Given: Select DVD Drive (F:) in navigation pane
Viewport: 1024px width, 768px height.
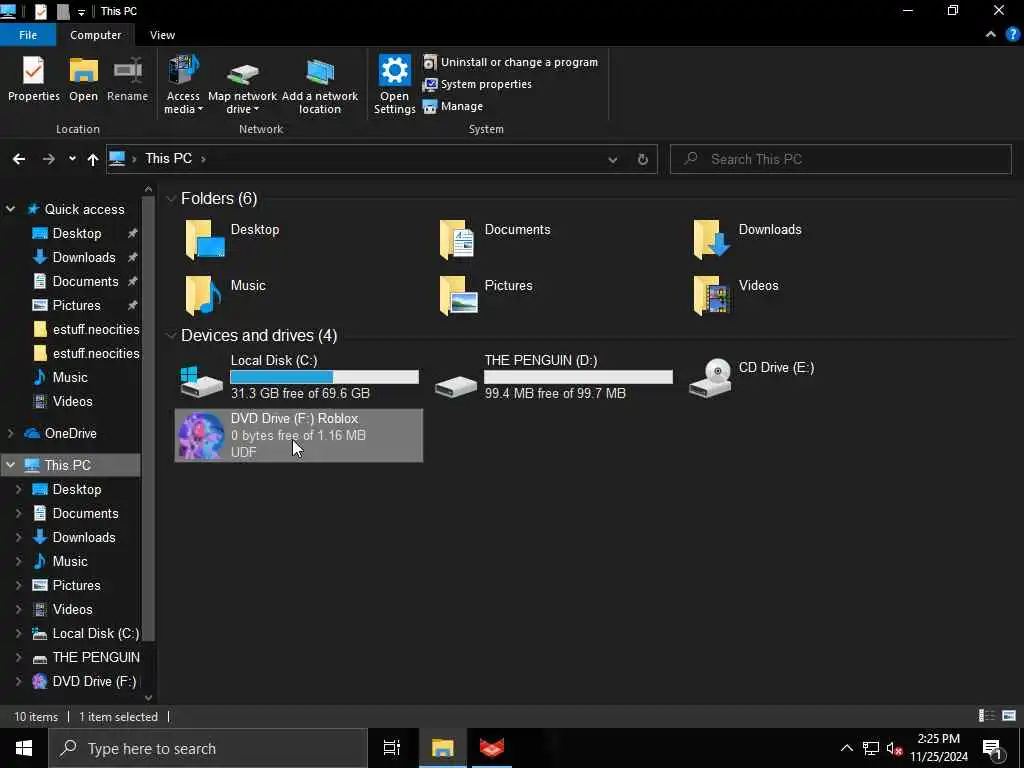Looking at the screenshot, I should 94,682.
